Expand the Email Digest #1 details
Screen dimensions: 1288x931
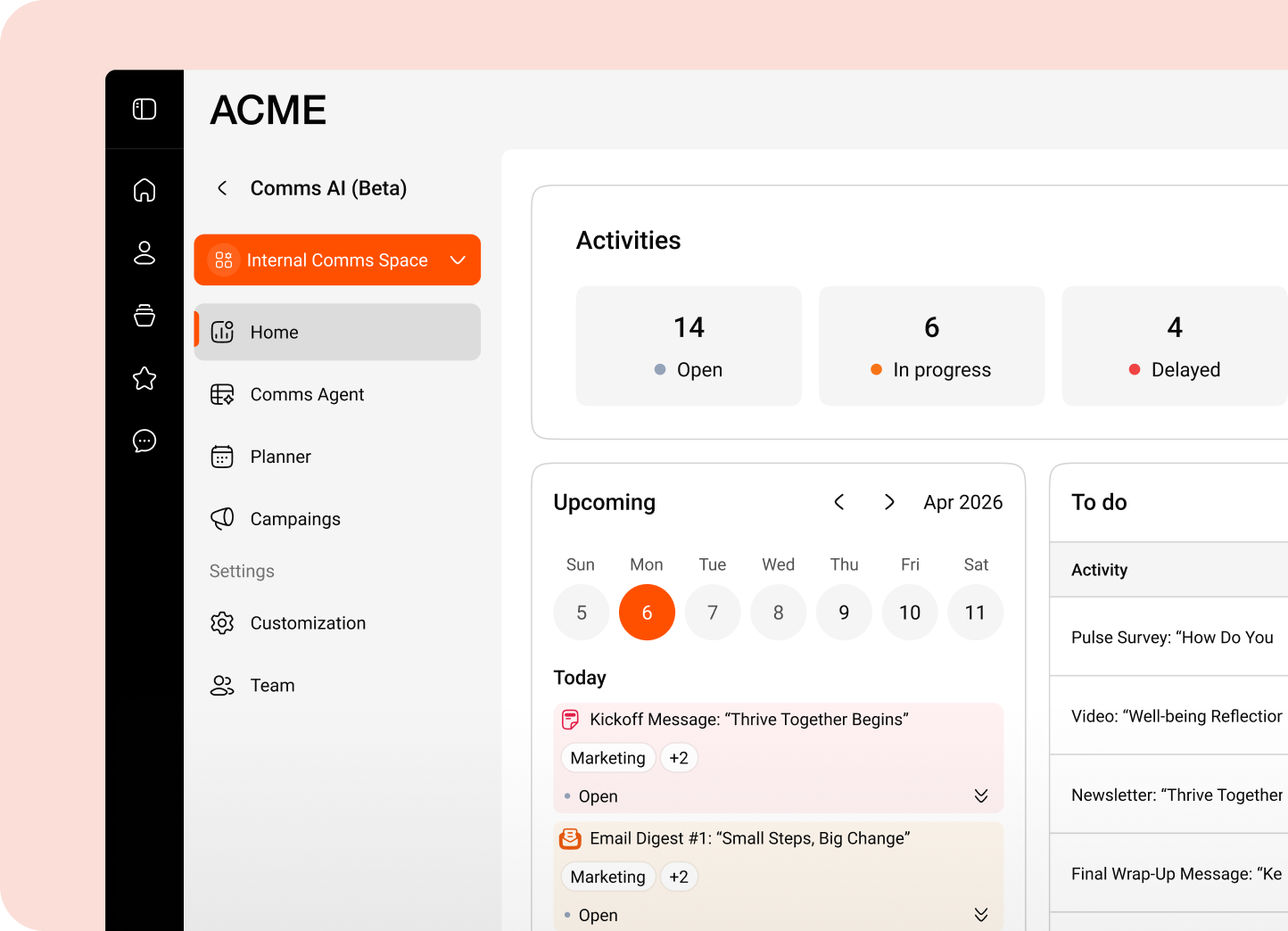(x=980, y=915)
